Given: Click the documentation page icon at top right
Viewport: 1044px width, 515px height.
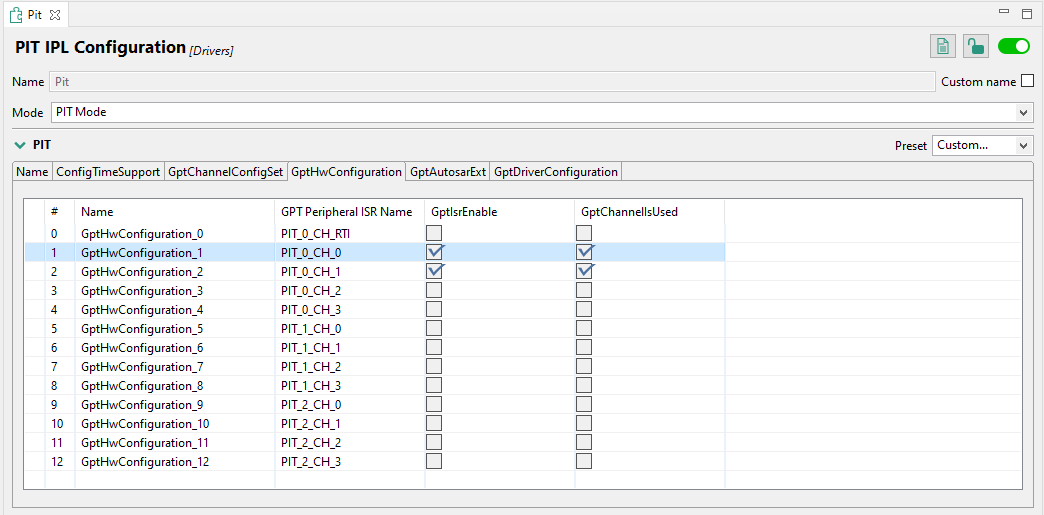Looking at the screenshot, I should click(x=943, y=46).
